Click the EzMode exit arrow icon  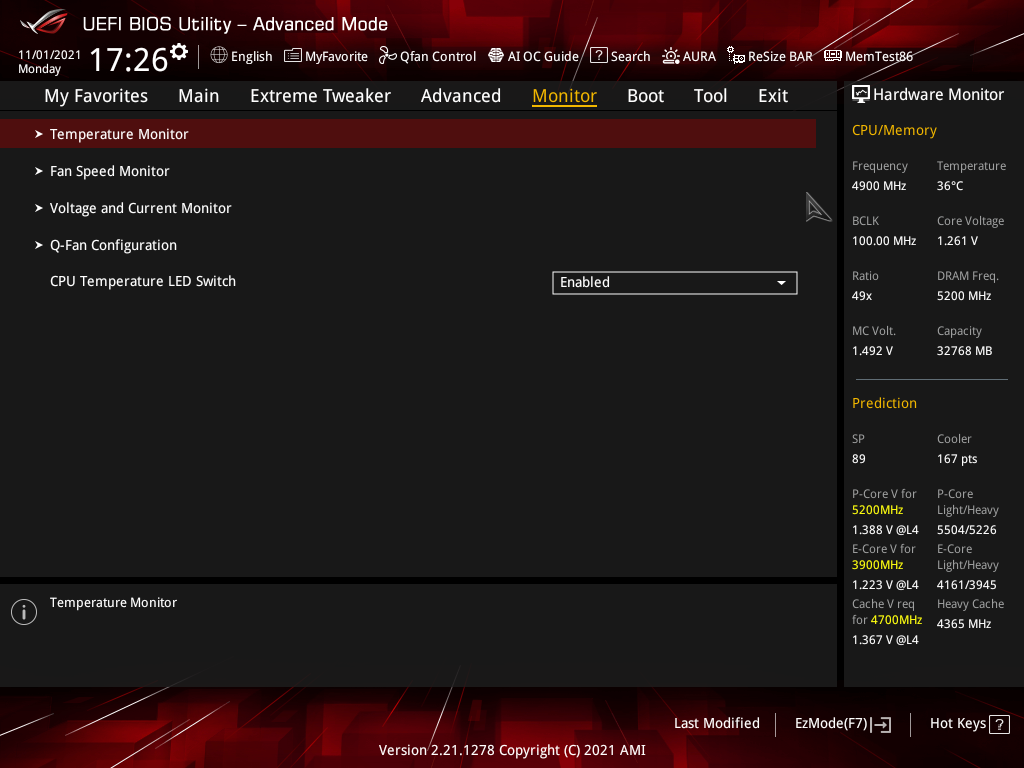pos(881,724)
